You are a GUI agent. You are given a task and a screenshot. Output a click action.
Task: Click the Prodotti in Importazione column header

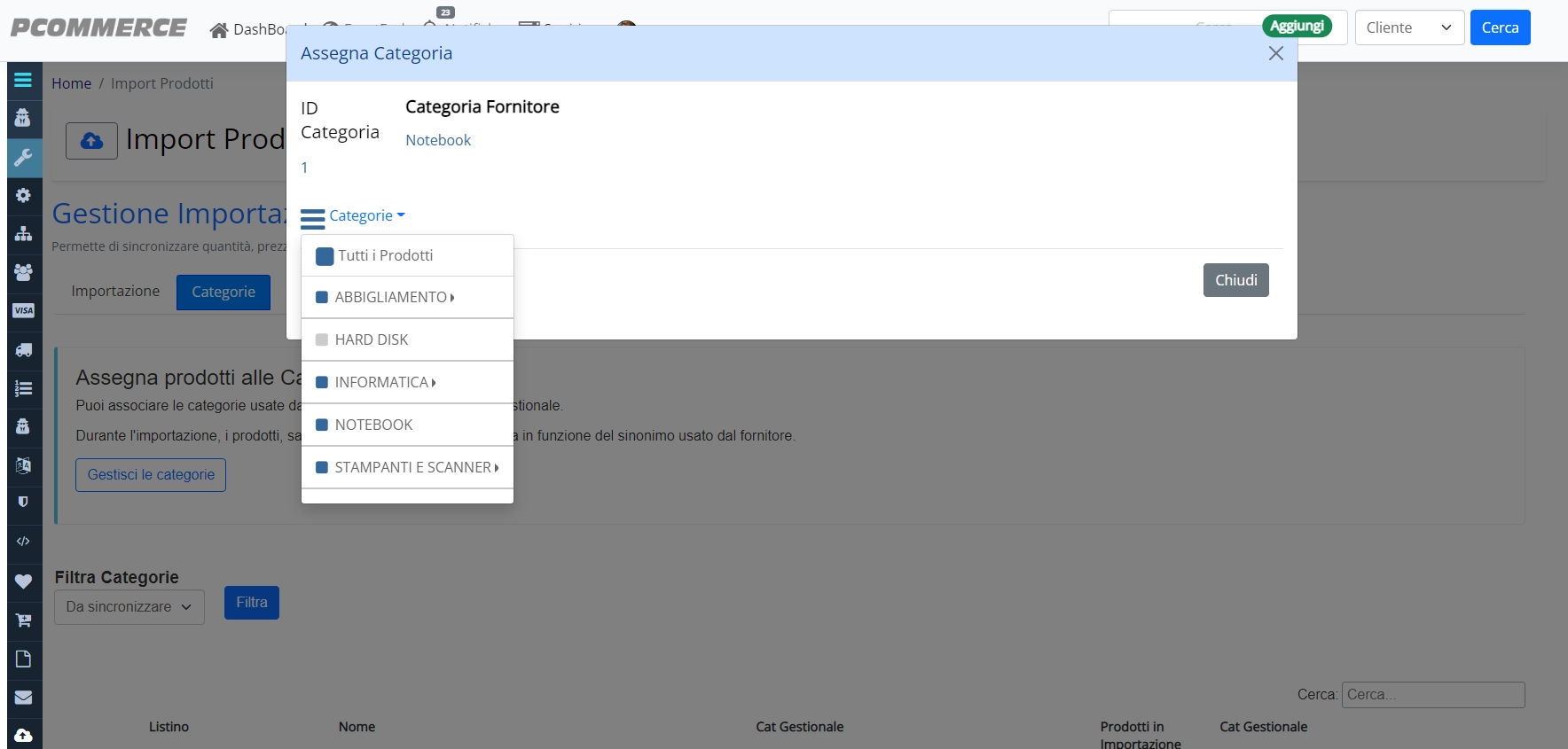click(x=1141, y=735)
